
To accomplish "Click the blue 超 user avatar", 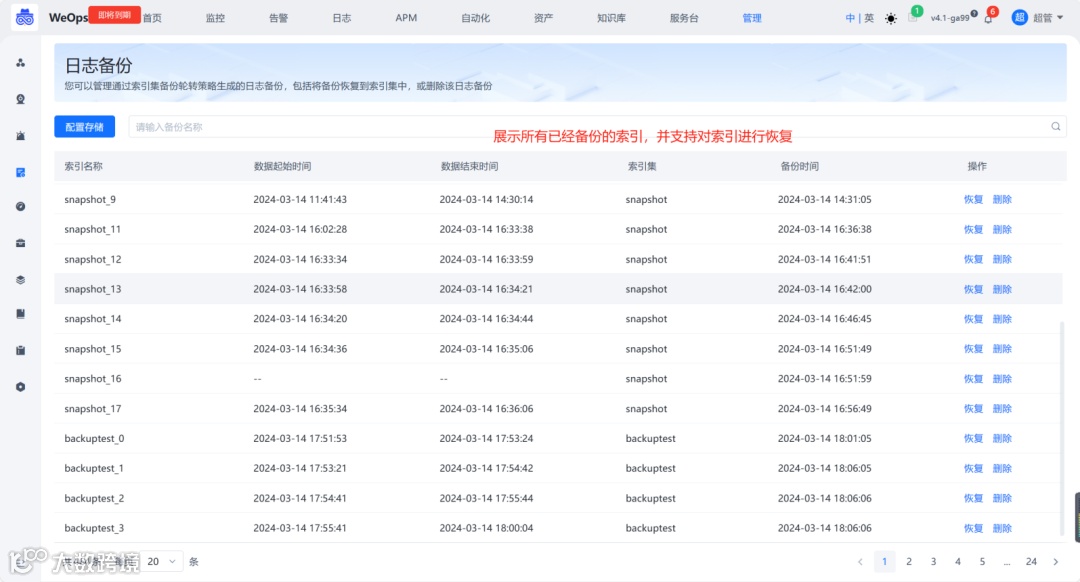I will pos(1019,18).
